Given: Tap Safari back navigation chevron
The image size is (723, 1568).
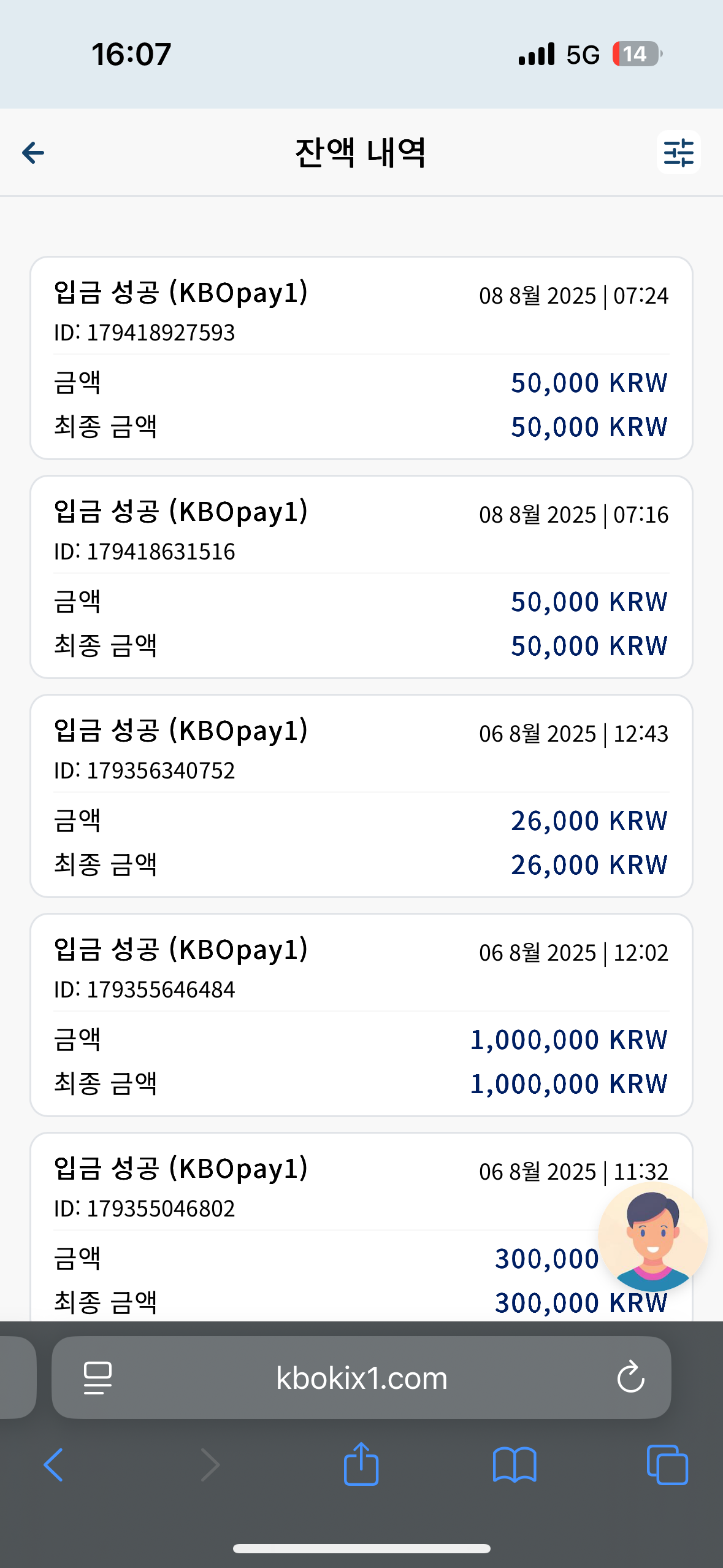Looking at the screenshot, I should click(53, 1465).
